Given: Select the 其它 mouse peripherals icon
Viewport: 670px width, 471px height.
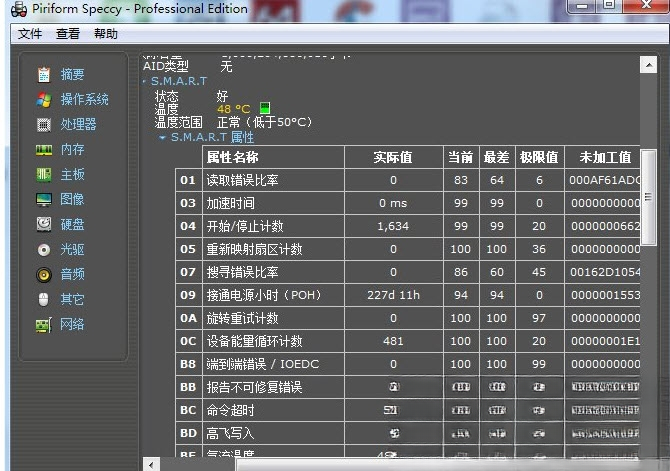Looking at the screenshot, I should [44, 299].
